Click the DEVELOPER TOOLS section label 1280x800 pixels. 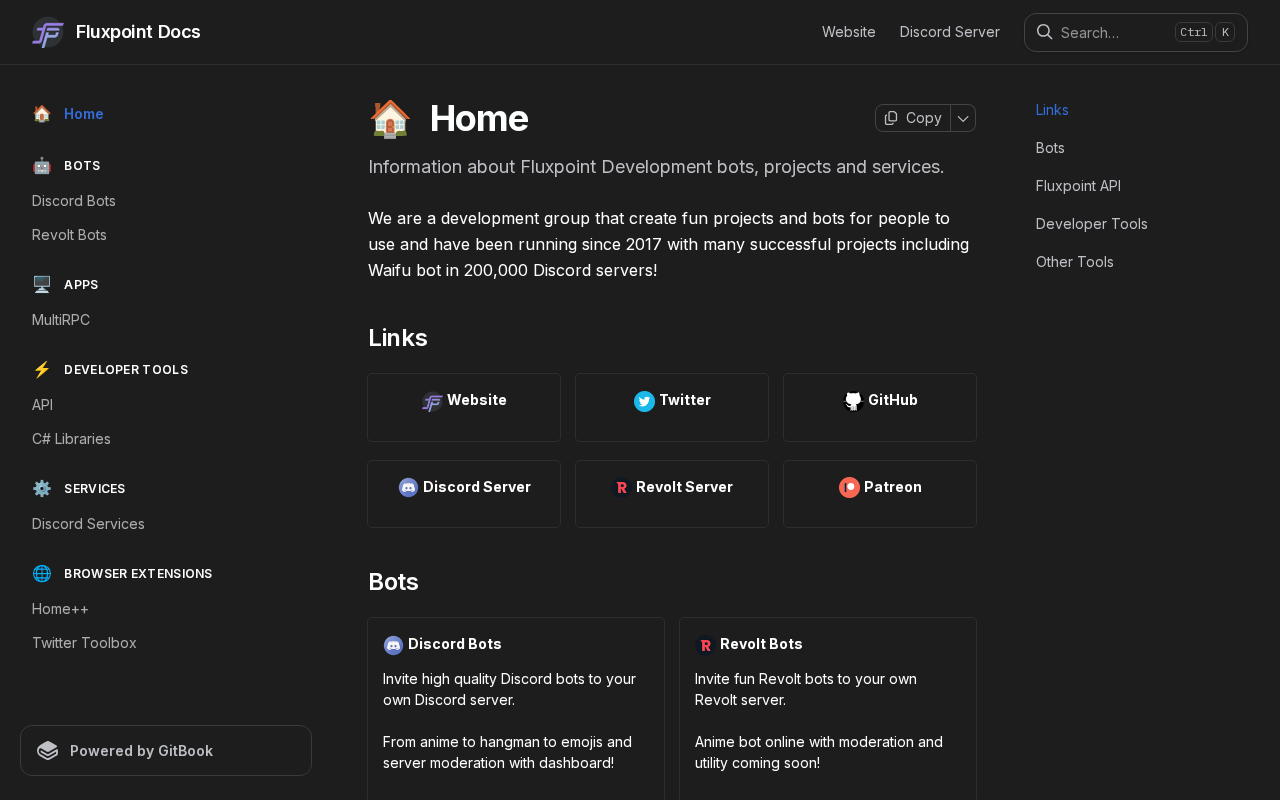coord(126,370)
